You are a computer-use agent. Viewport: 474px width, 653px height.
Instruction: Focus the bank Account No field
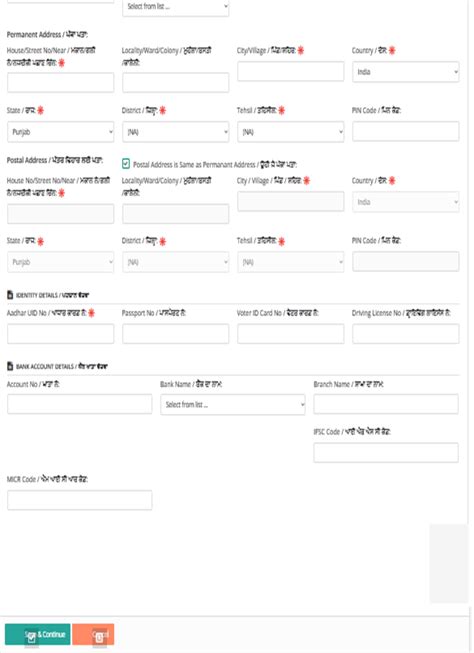(80, 404)
